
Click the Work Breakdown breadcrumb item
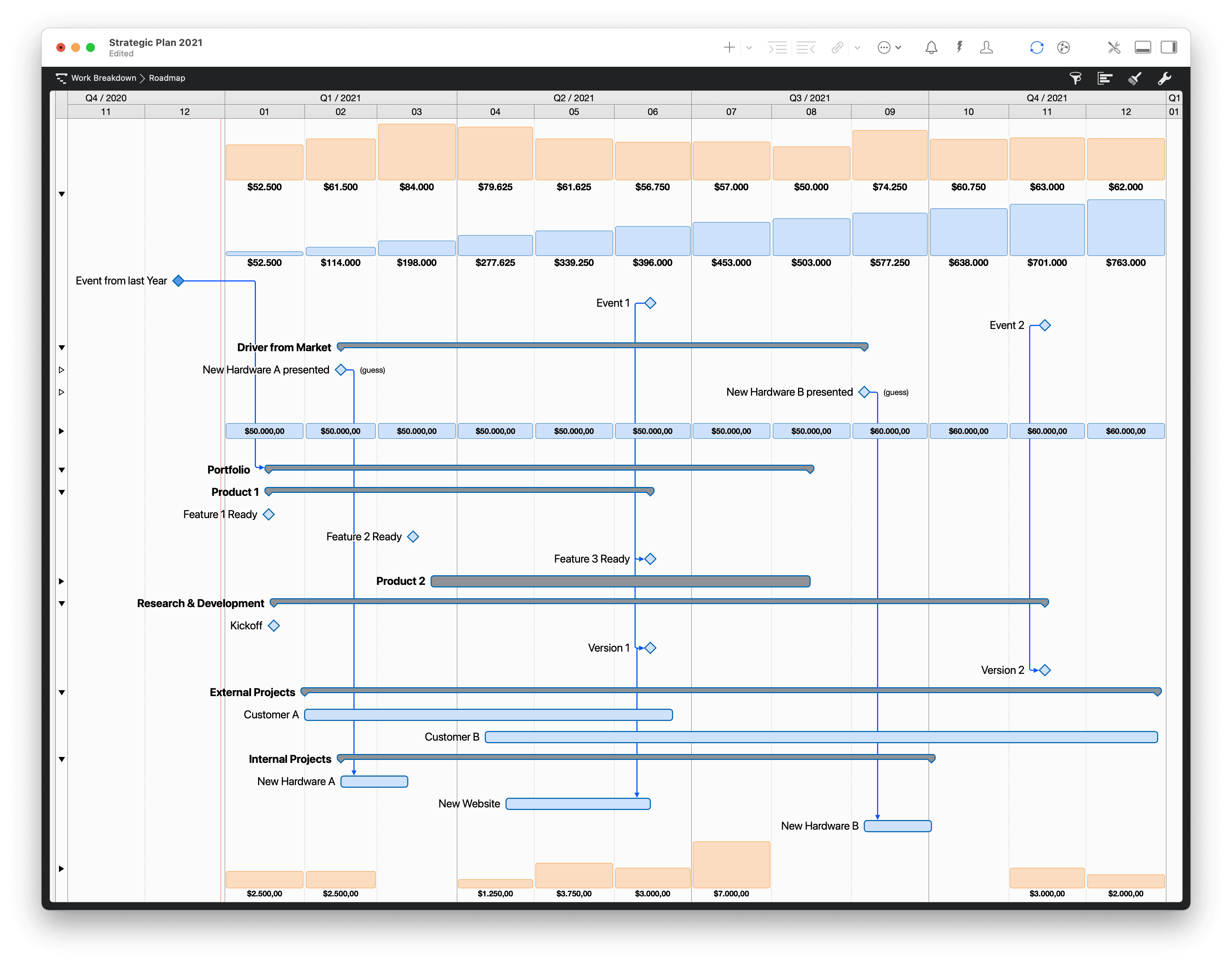coord(104,78)
